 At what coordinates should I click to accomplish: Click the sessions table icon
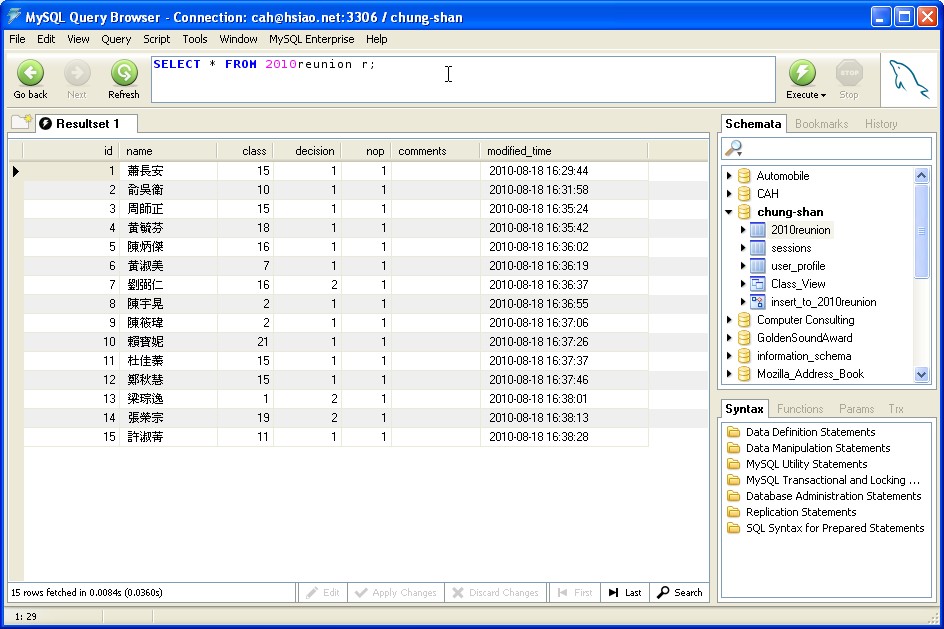point(758,248)
